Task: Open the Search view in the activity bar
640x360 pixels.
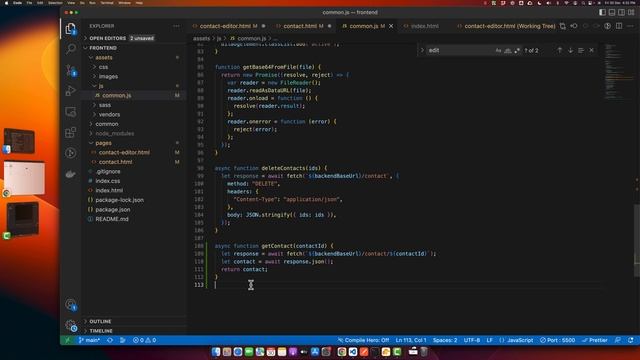Action: coord(71,49)
